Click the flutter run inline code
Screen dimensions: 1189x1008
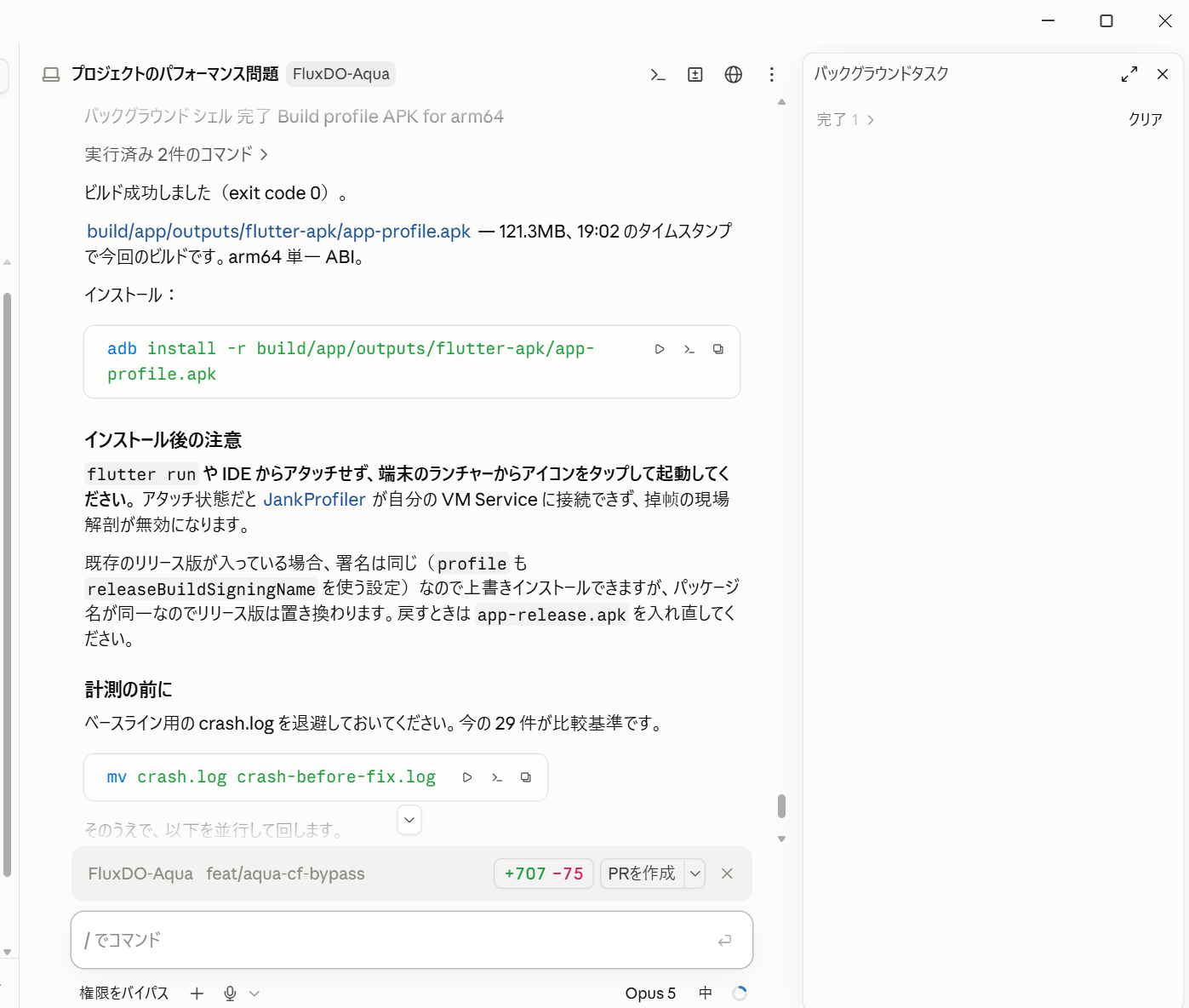click(141, 474)
